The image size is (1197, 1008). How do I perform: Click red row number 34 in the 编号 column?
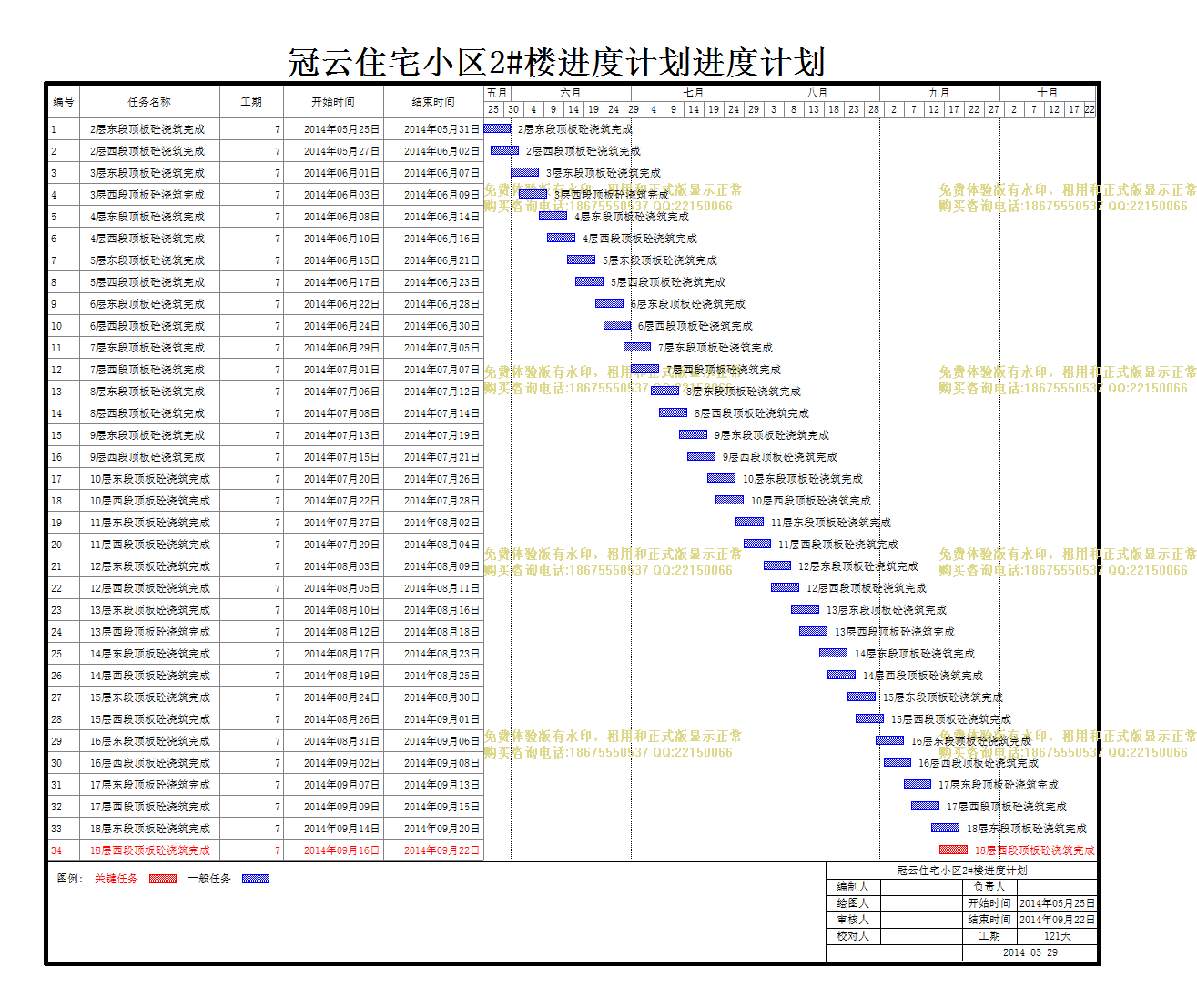[56, 850]
